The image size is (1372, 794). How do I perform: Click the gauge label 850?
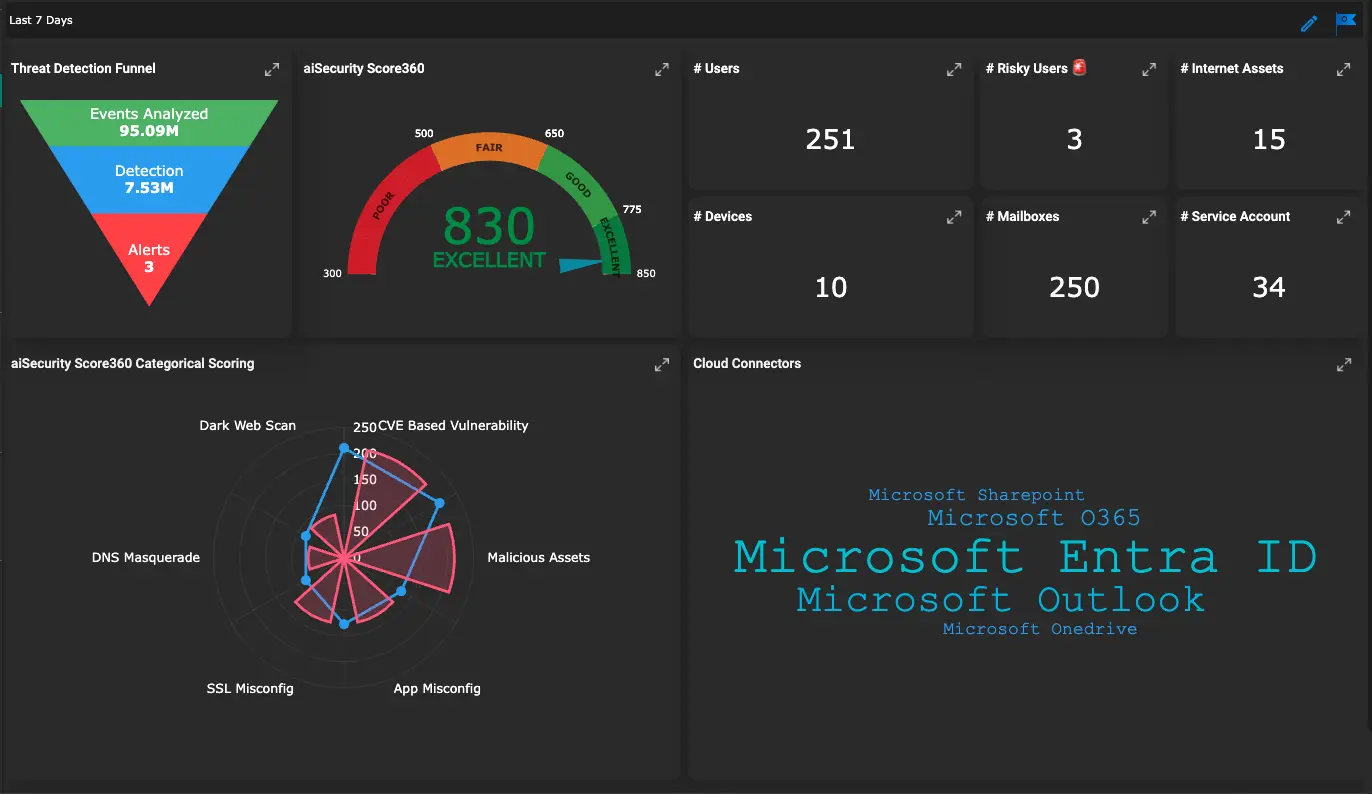point(646,274)
